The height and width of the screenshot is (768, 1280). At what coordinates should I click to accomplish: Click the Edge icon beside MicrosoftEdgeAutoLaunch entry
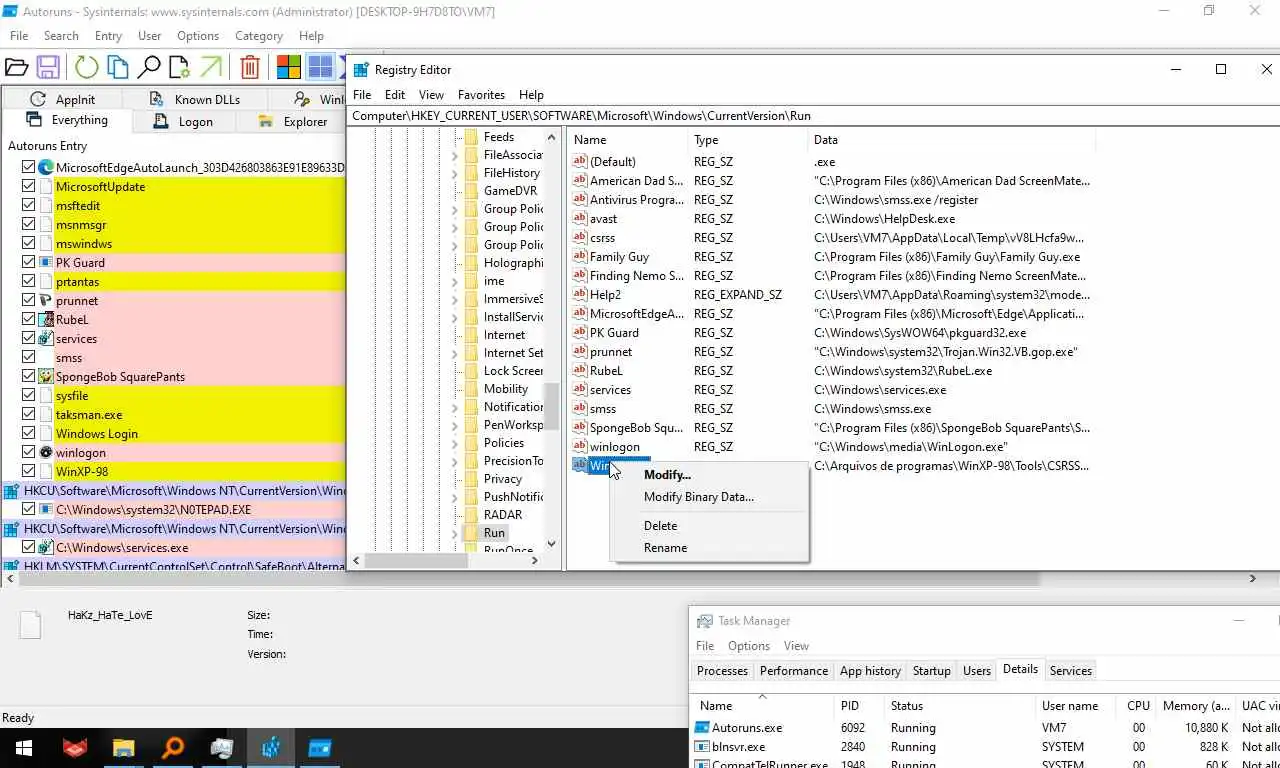[x=45, y=168]
